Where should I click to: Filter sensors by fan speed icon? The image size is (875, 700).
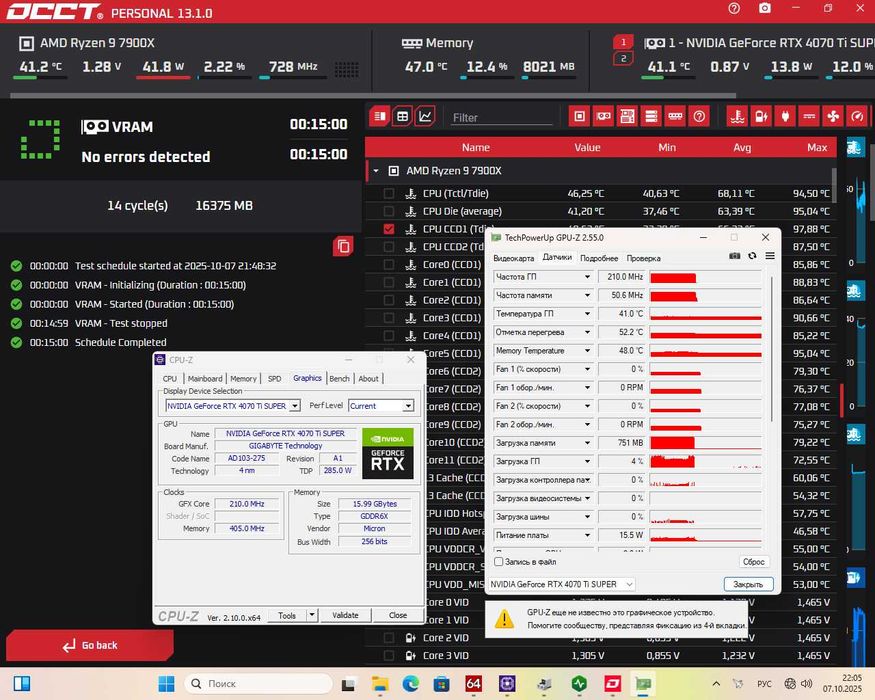[x=834, y=116]
